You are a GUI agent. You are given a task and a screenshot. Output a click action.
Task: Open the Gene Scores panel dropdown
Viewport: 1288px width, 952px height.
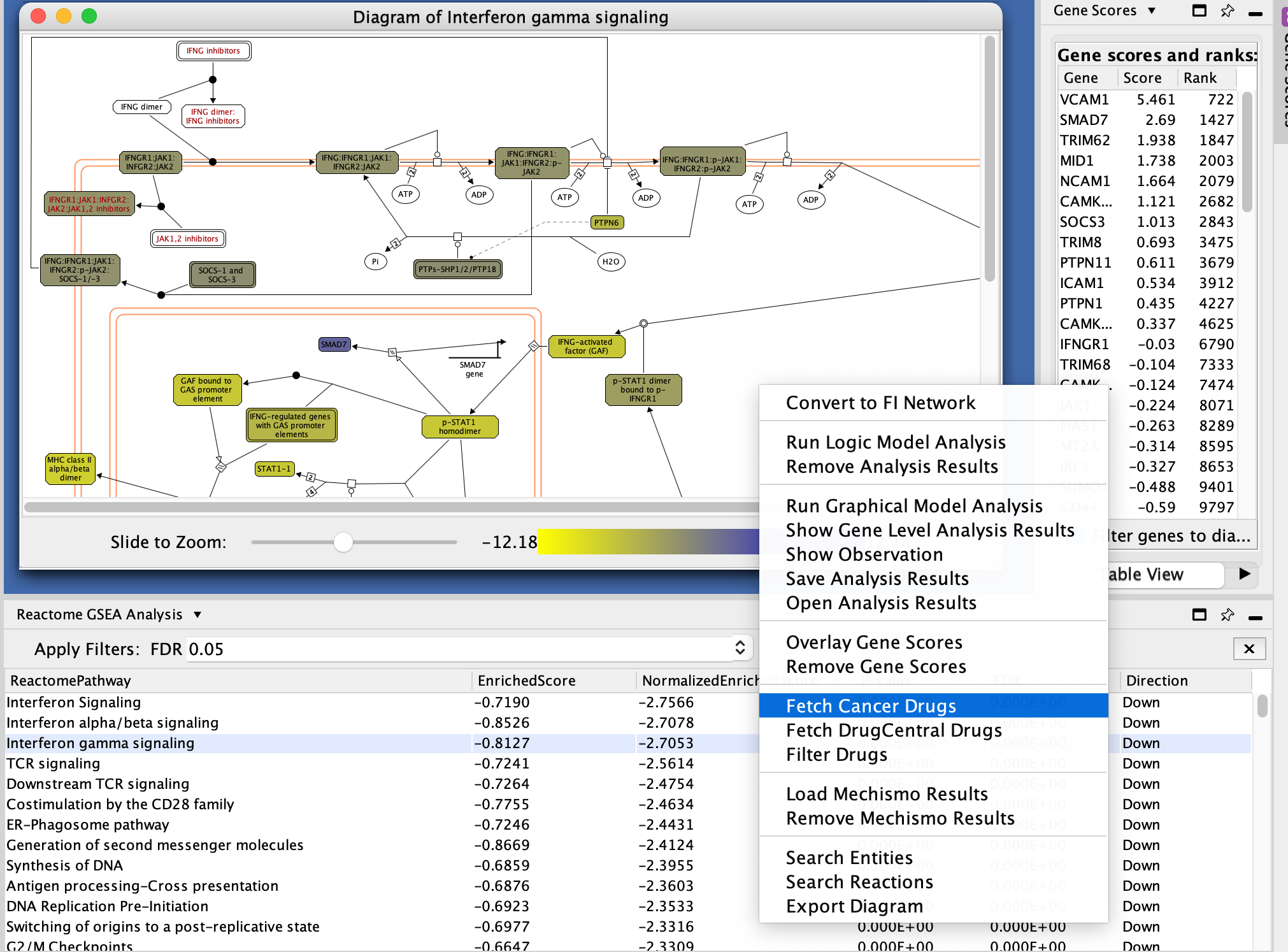pos(1152,11)
